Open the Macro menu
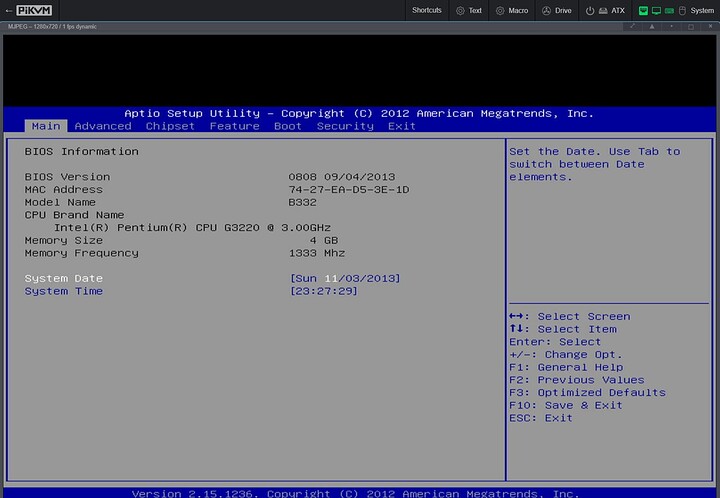 (x=512, y=10)
